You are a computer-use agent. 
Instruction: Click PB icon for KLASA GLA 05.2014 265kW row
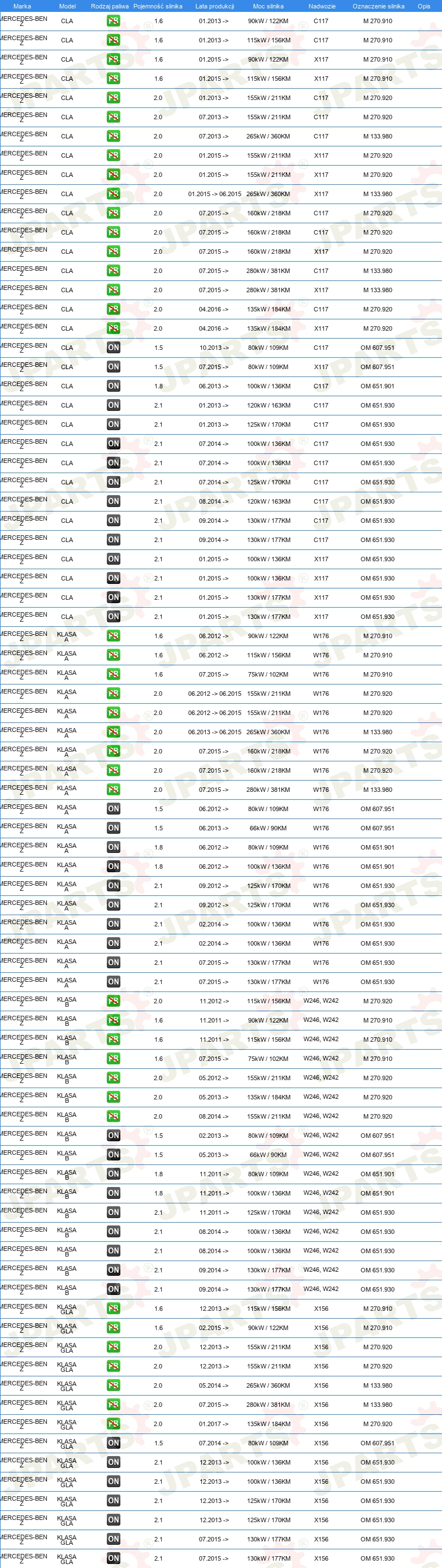tap(113, 1385)
